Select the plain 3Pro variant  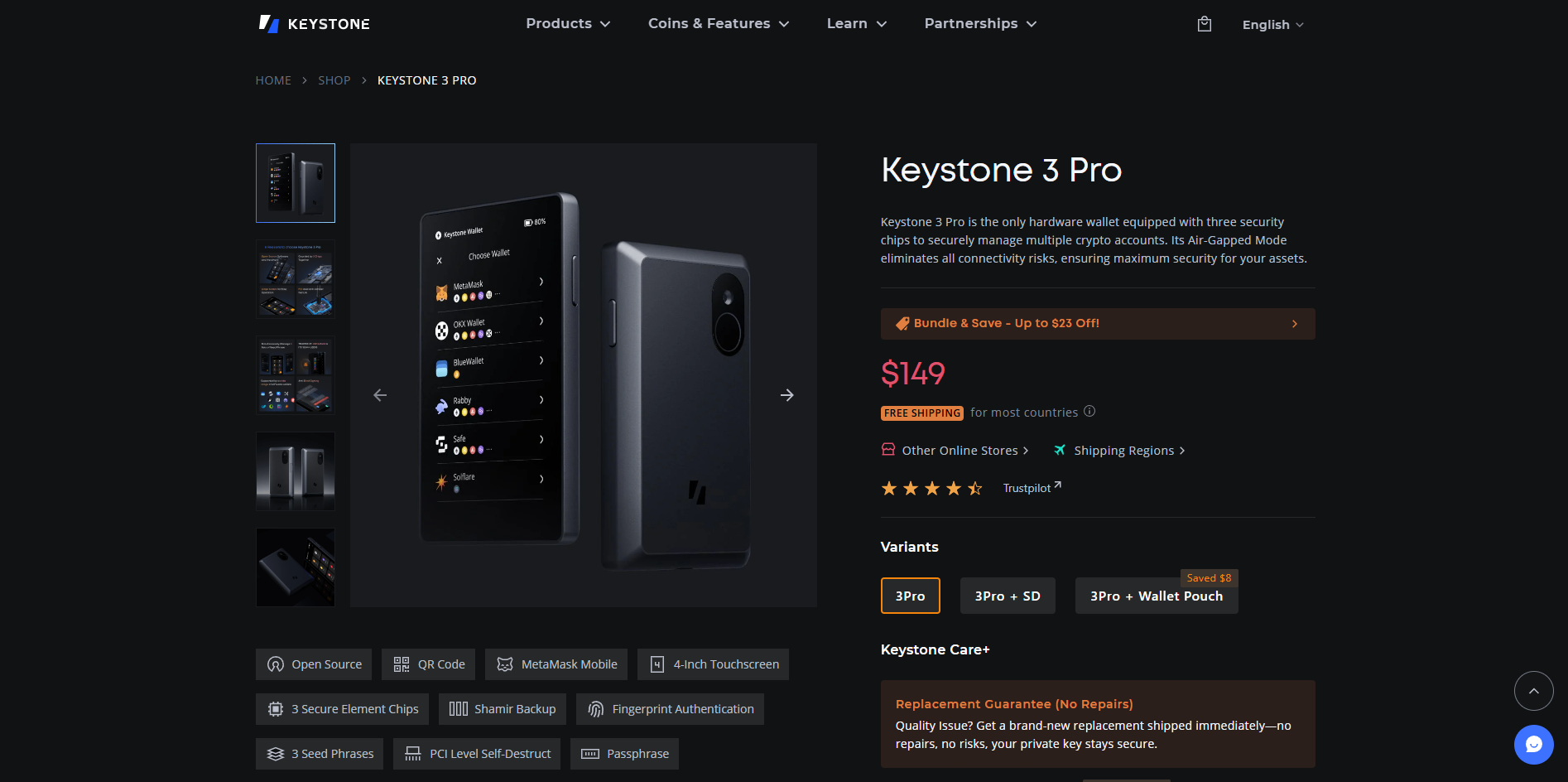tap(910, 596)
